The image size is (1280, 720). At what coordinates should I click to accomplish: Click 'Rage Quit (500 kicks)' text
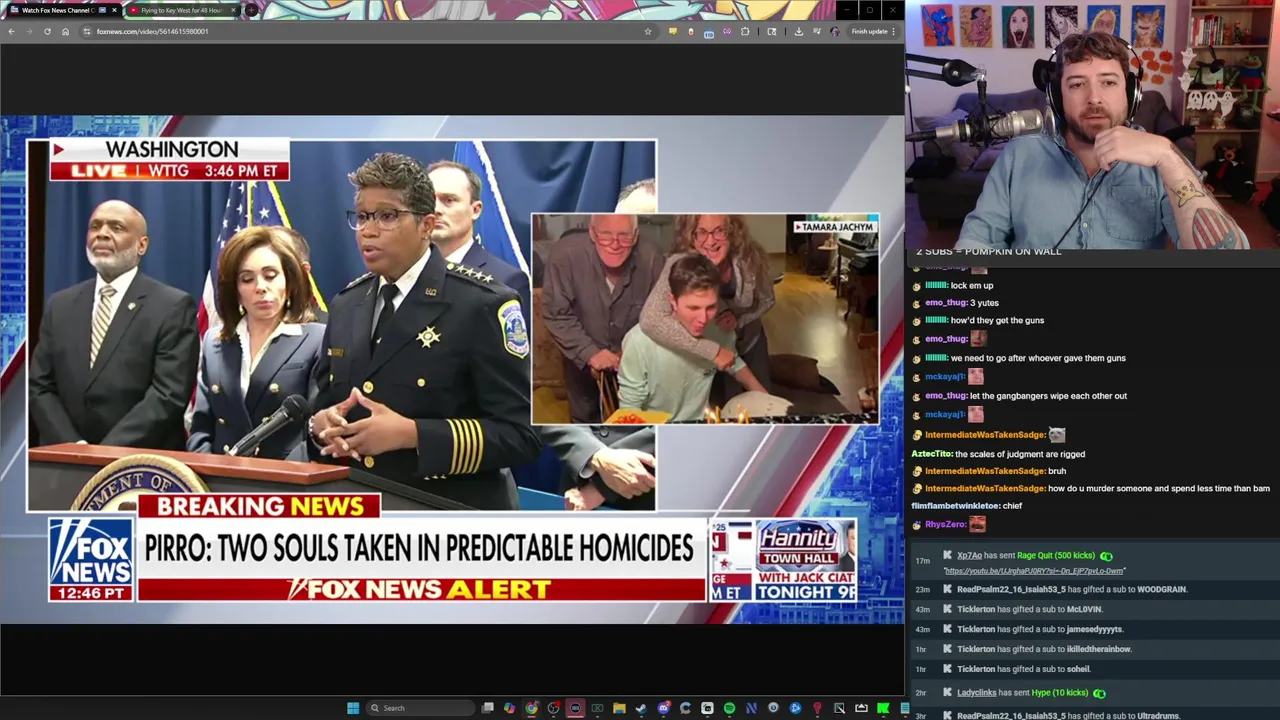click(1056, 555)
